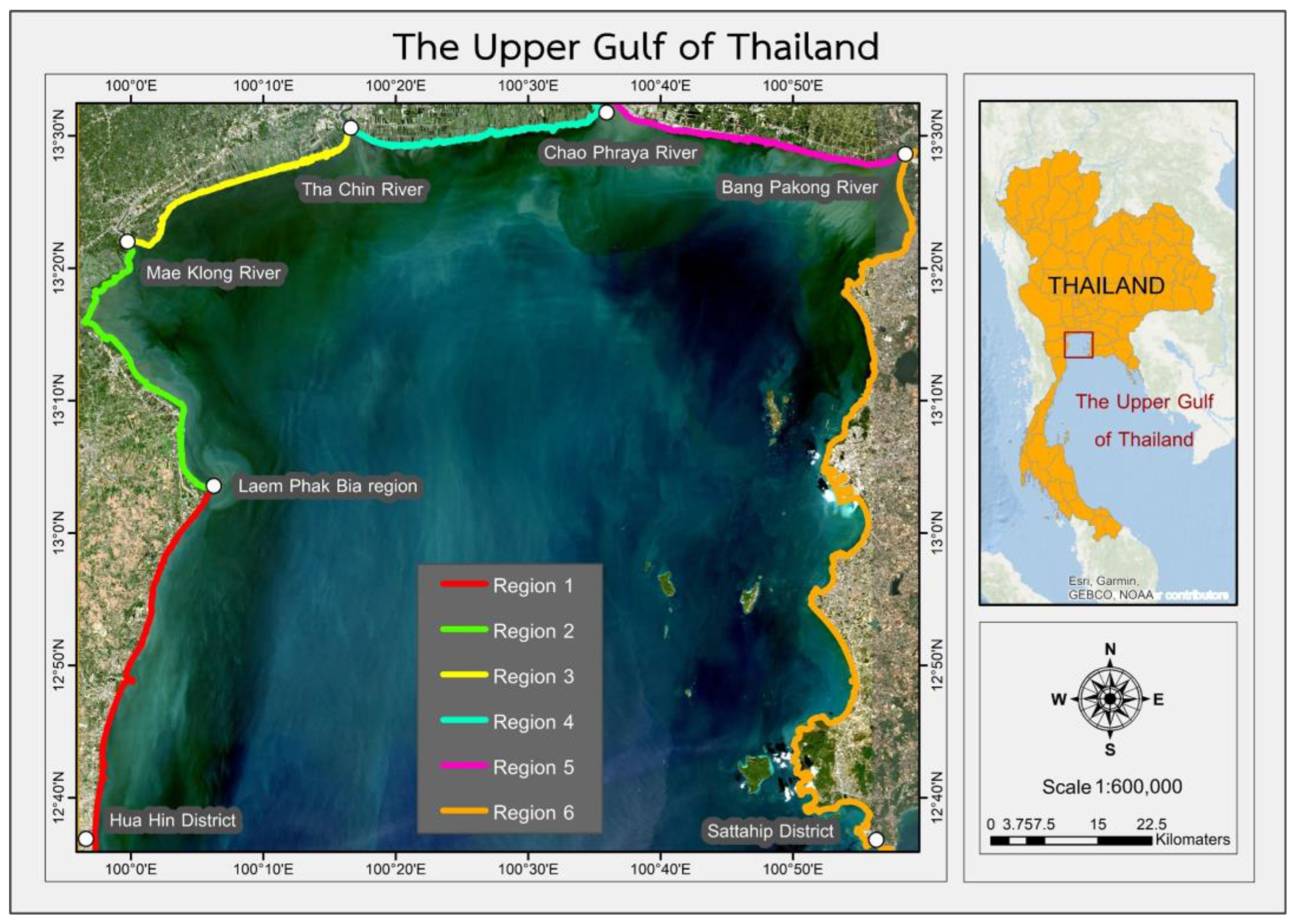
Task: Click the Chao Phraya River marker circle
Action: 606,113
